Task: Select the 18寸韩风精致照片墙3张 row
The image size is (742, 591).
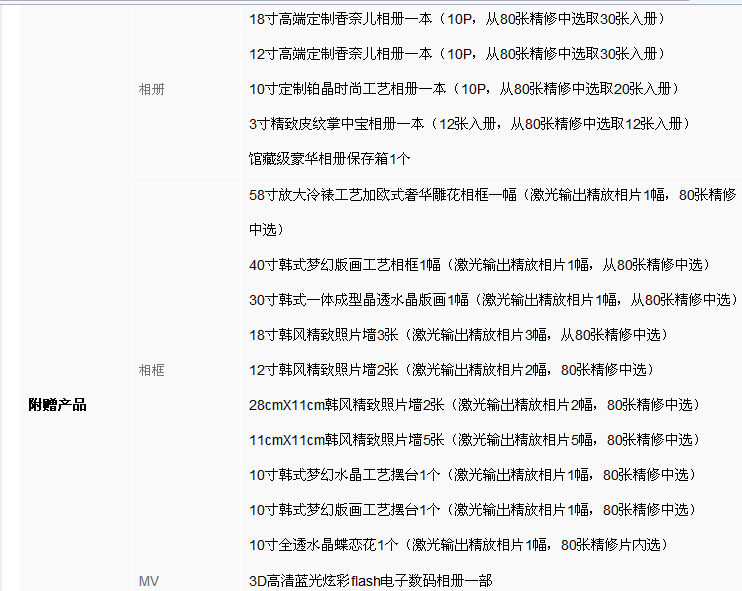Action: coord(459,335)
